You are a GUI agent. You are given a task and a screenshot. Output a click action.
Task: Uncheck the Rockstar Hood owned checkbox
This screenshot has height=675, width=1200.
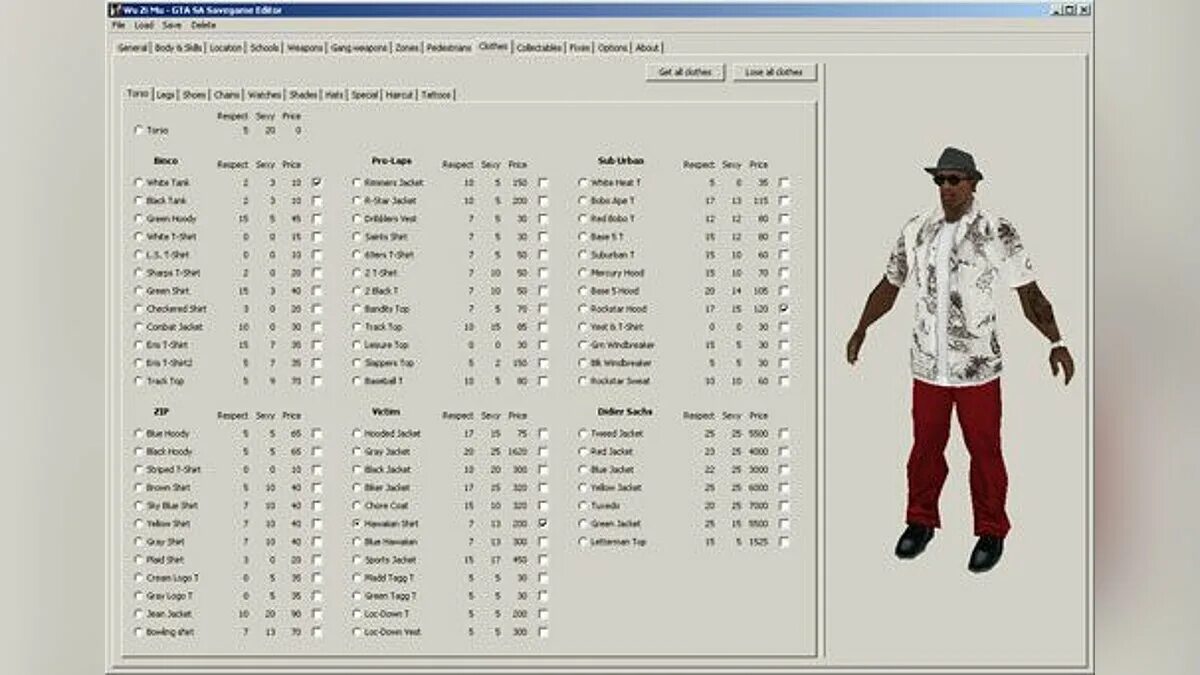(784, 309)
